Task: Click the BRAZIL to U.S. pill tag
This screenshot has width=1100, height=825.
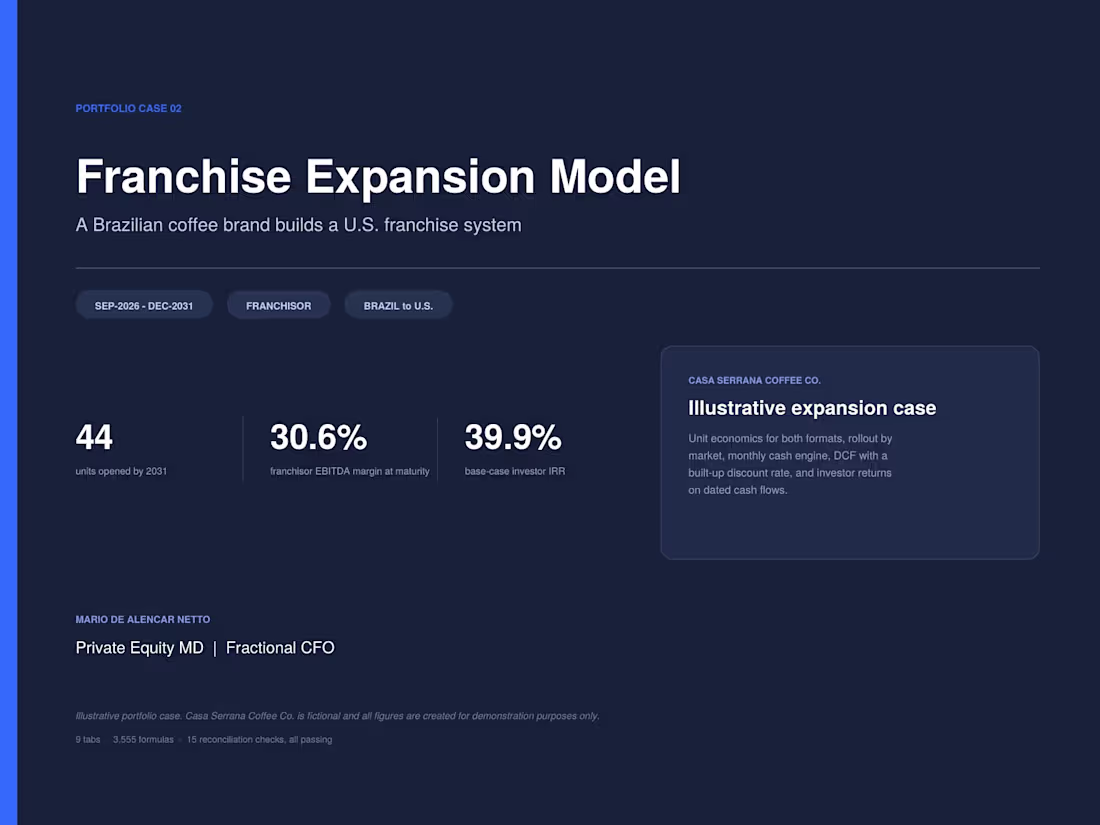Action: (398, 305)
